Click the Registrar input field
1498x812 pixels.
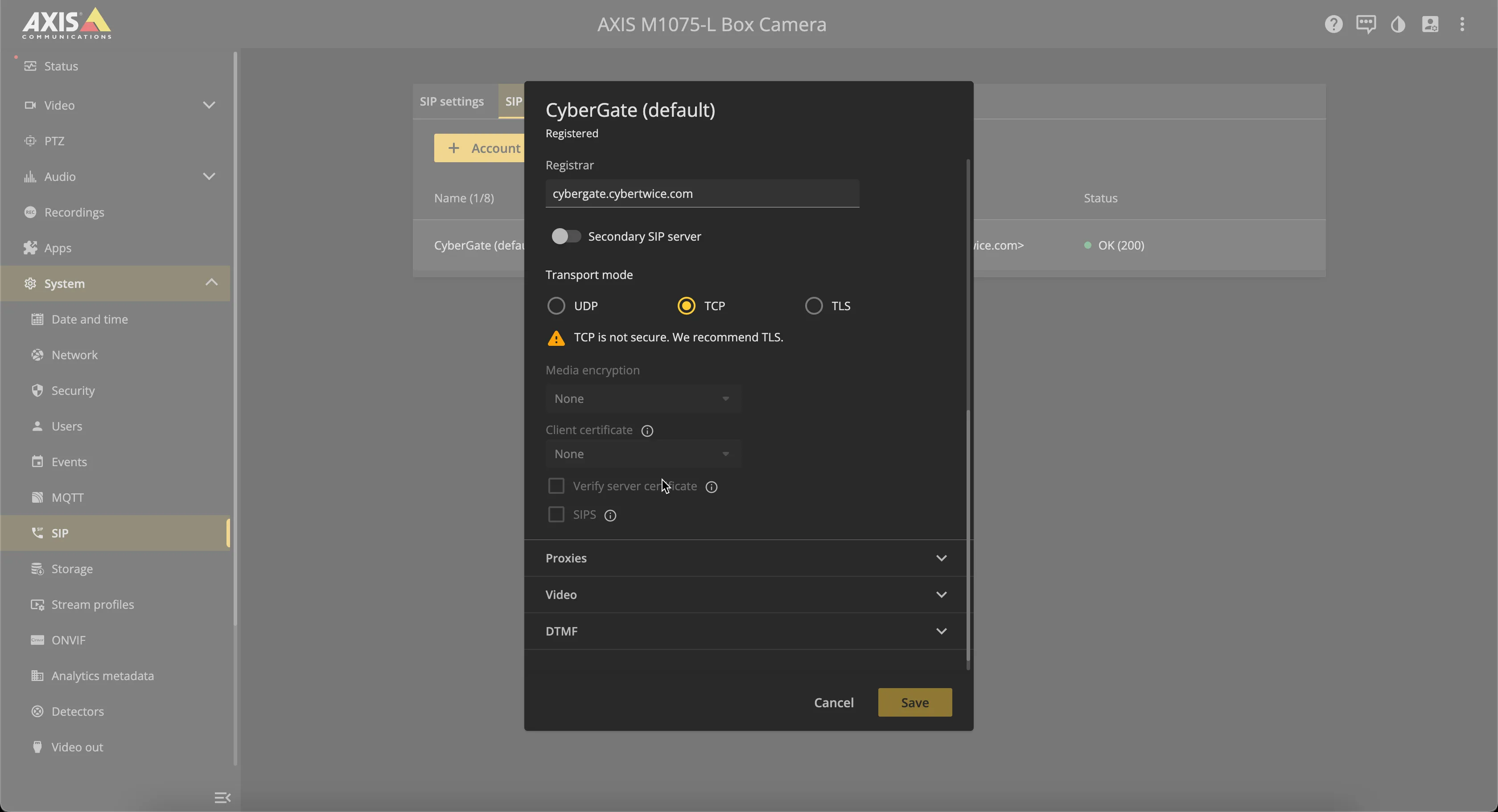702,193
